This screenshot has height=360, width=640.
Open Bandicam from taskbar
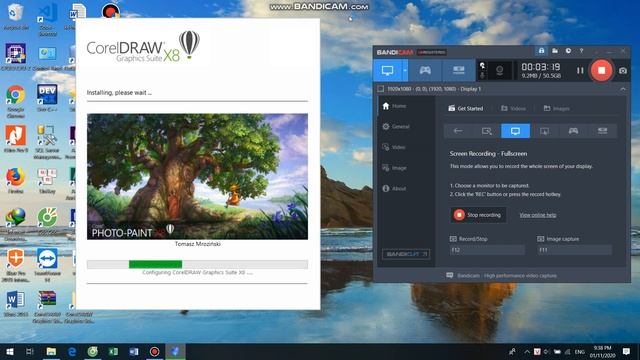(x=154, y=351)
